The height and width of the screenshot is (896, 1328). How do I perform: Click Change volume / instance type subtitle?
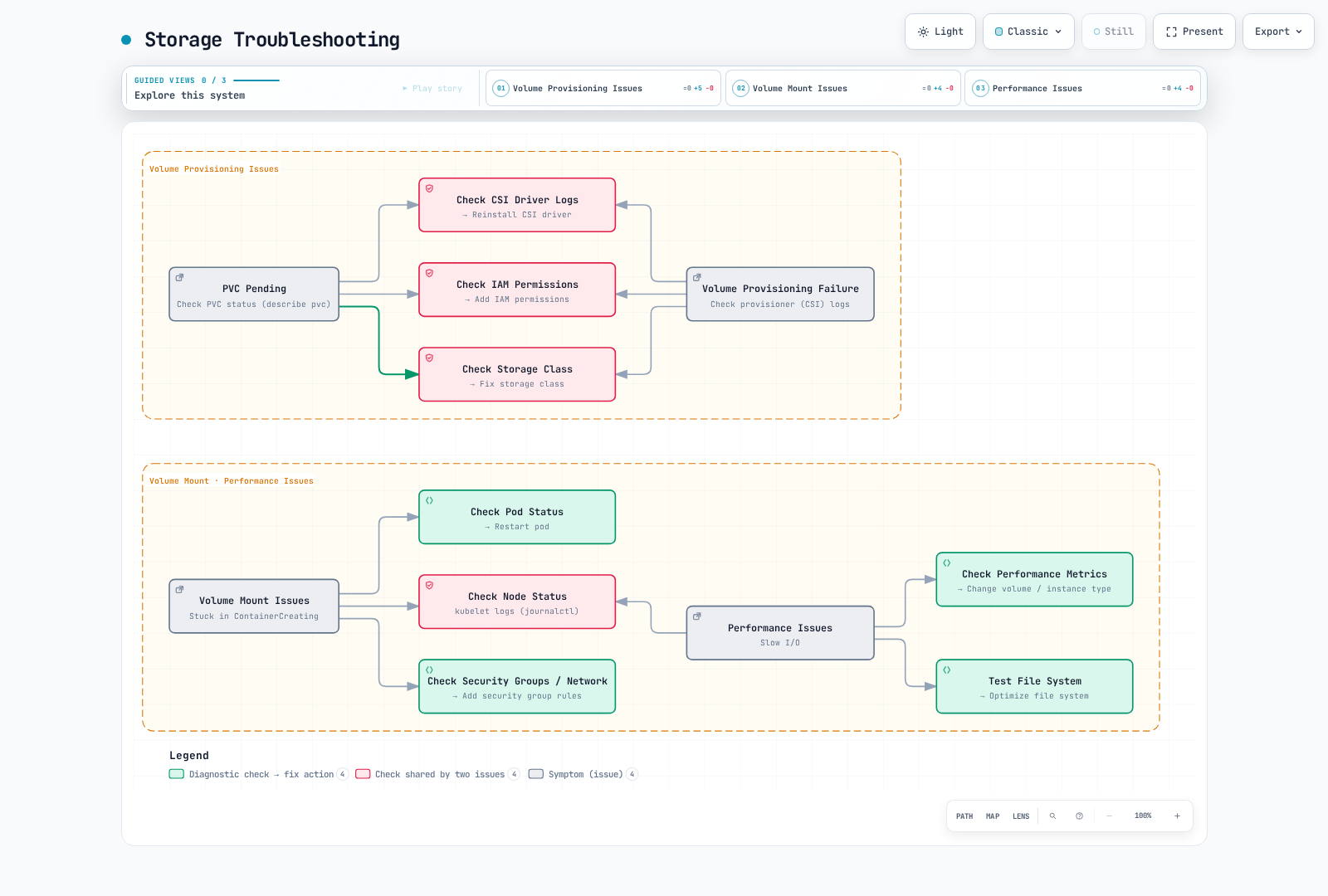1034,589
